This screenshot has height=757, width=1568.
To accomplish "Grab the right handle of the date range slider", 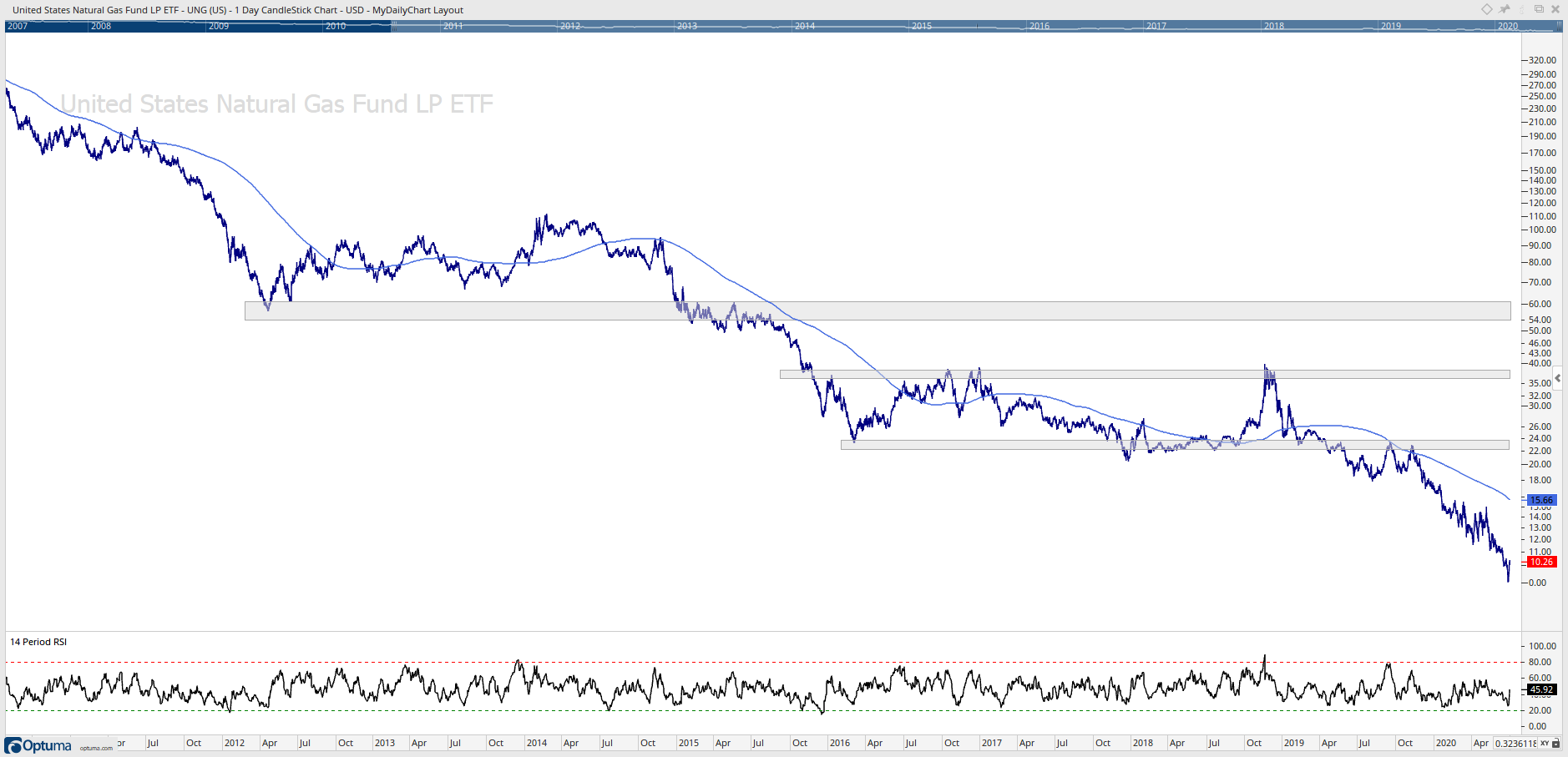I will click(x=1559, y=26).
